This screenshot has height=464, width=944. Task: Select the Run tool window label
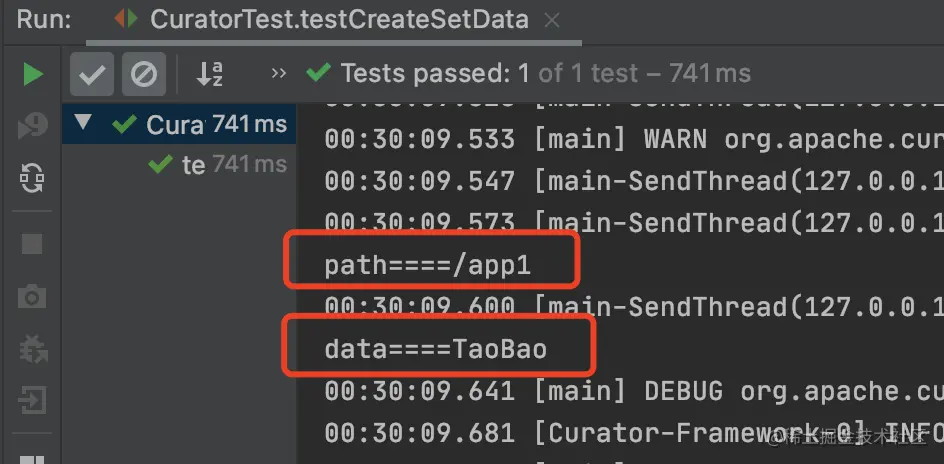[40, 19]
